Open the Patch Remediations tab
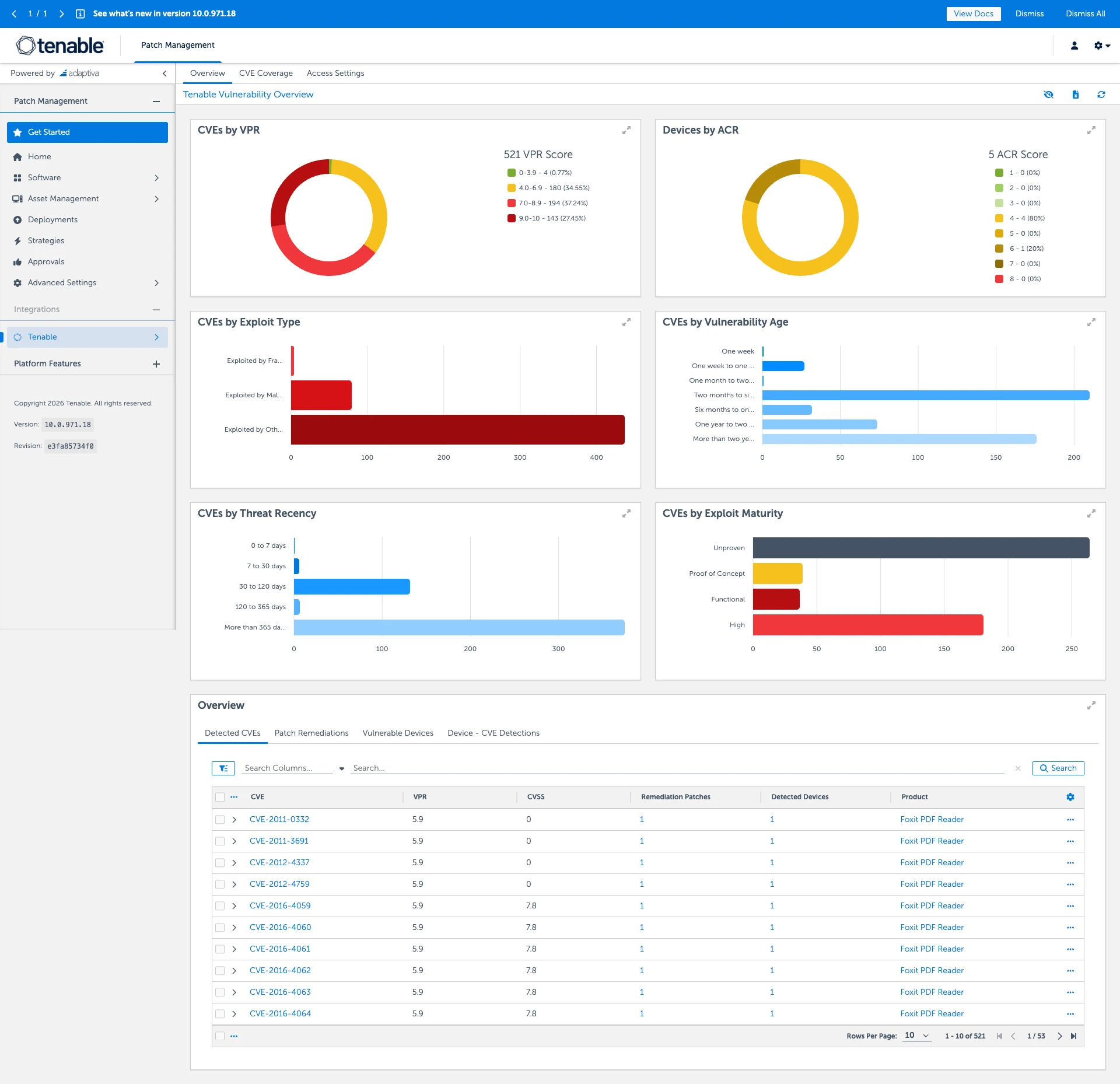1120x1084 pixels. [x=311, y=733]
